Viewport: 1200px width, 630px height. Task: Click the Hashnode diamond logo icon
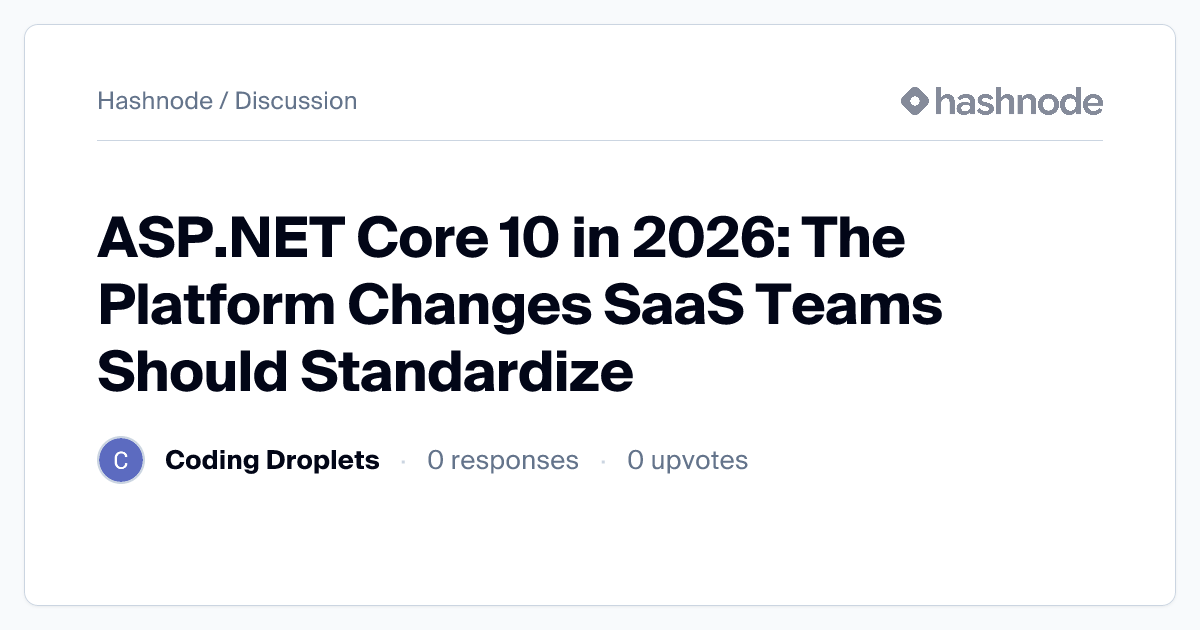(915, 101)
